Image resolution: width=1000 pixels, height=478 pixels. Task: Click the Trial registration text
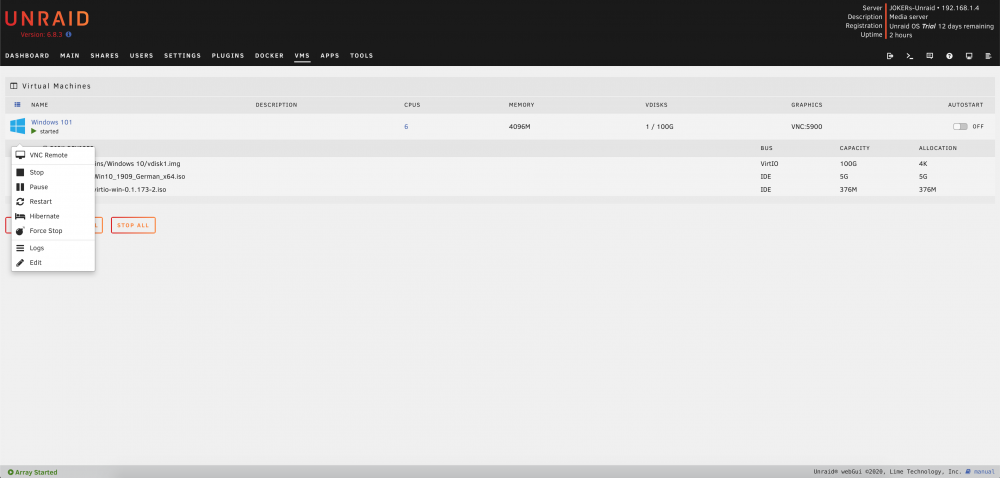929,26
